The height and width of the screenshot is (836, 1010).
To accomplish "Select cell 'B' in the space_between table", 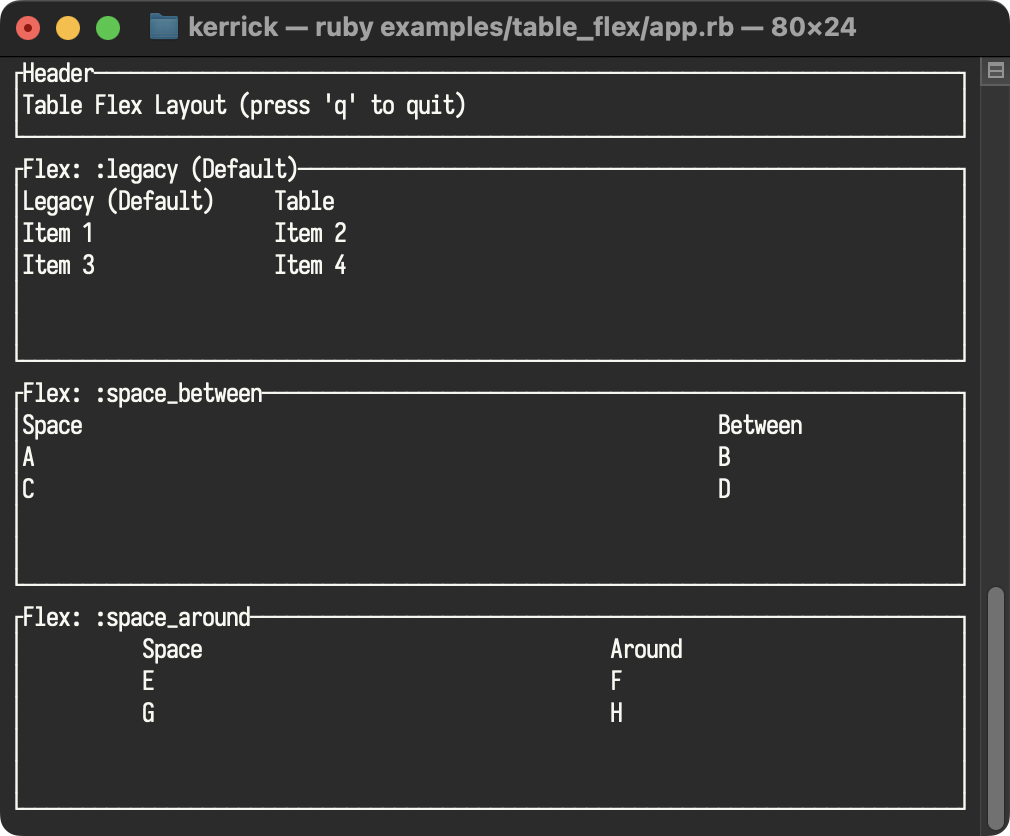I will coord(725,457).
